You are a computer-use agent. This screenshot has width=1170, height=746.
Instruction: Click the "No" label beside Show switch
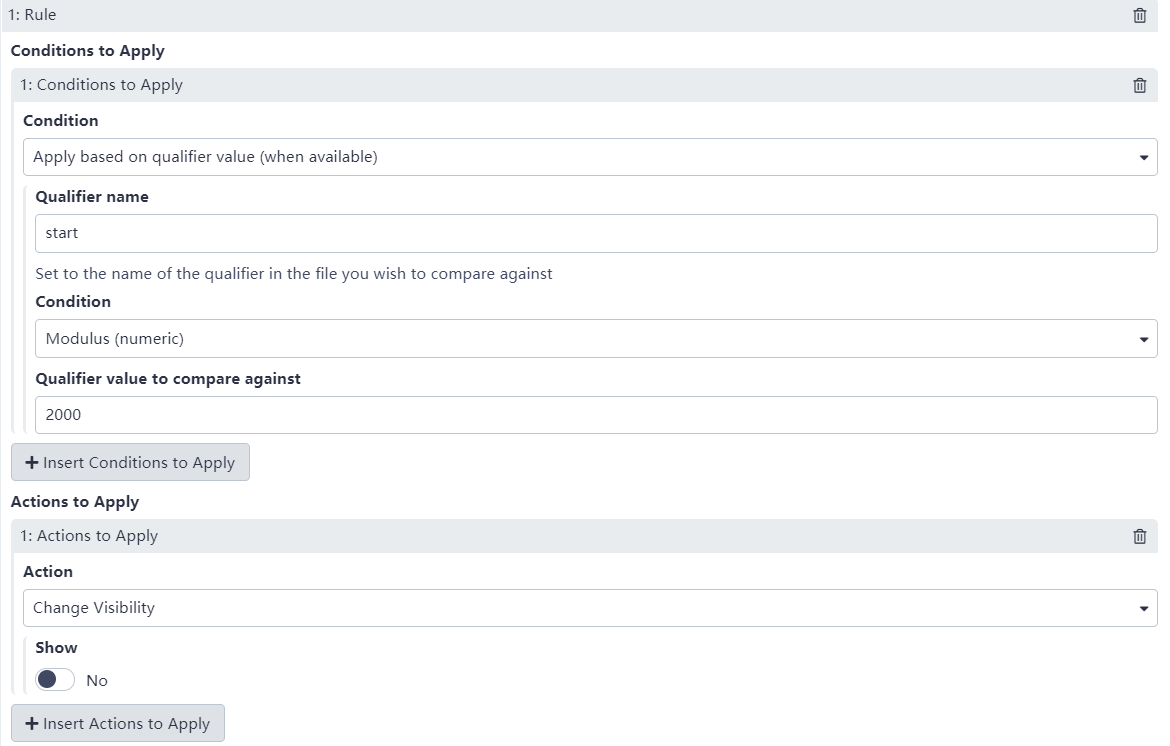97,681
